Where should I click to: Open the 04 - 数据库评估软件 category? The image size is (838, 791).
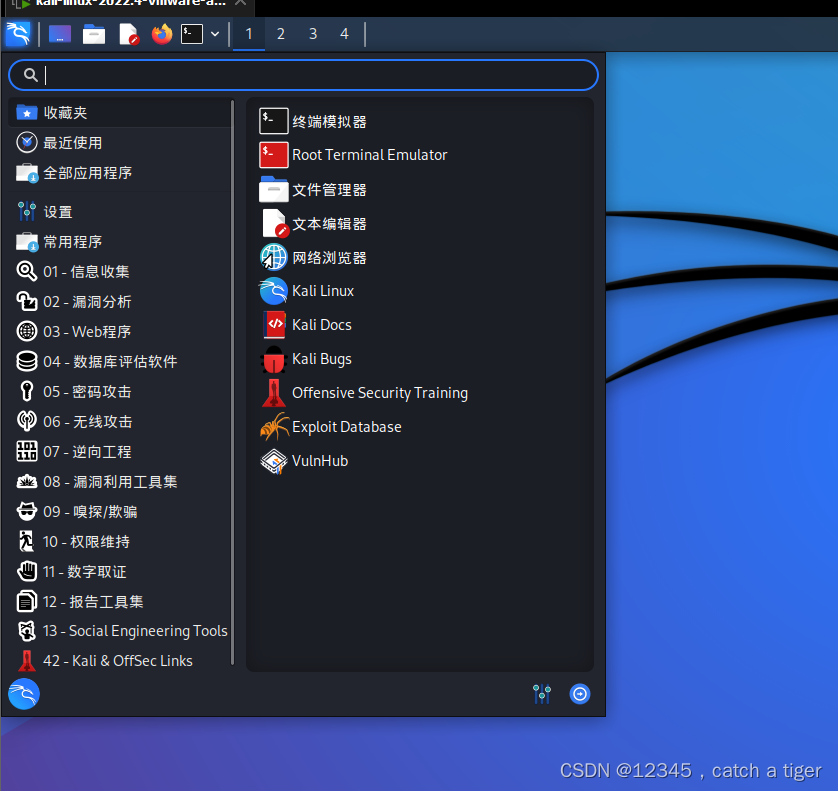pos(120,361)
